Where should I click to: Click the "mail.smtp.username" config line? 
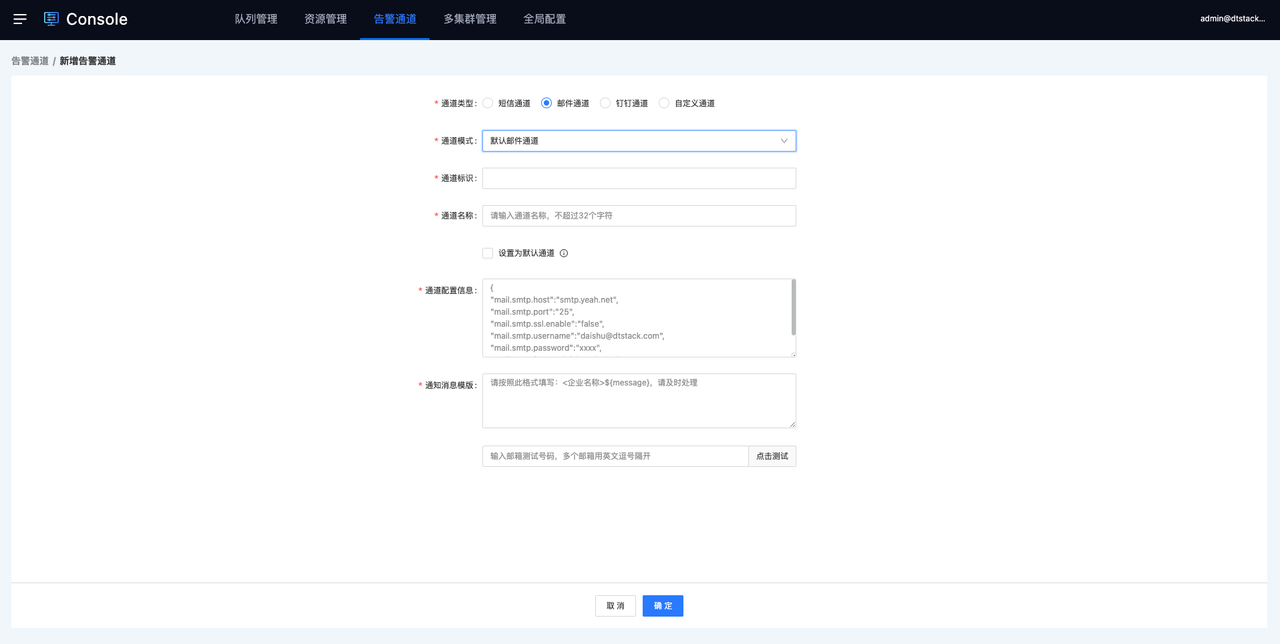tap(578, 336)
